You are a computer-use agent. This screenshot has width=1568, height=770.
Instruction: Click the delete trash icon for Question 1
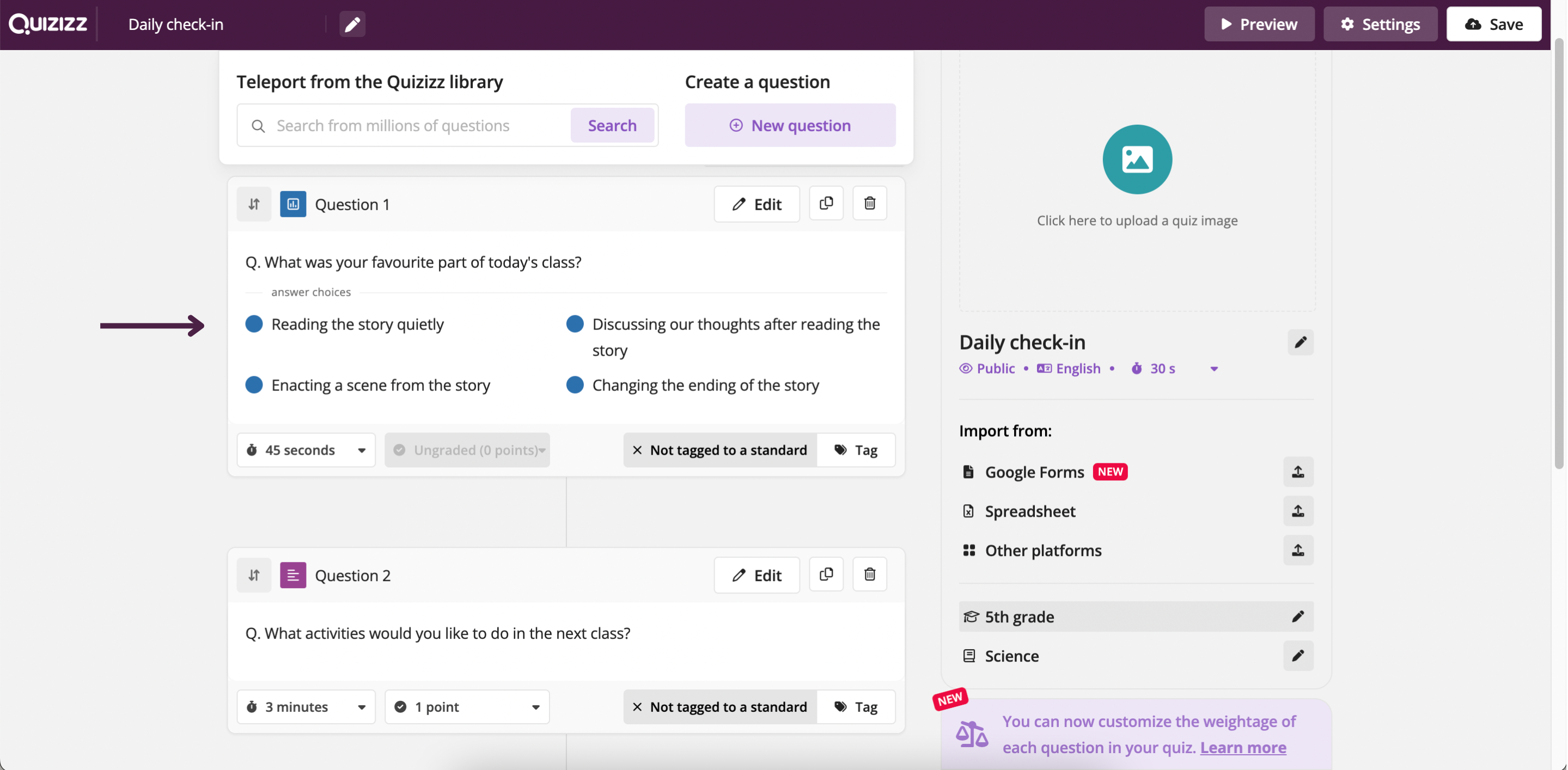click(870, 203)
